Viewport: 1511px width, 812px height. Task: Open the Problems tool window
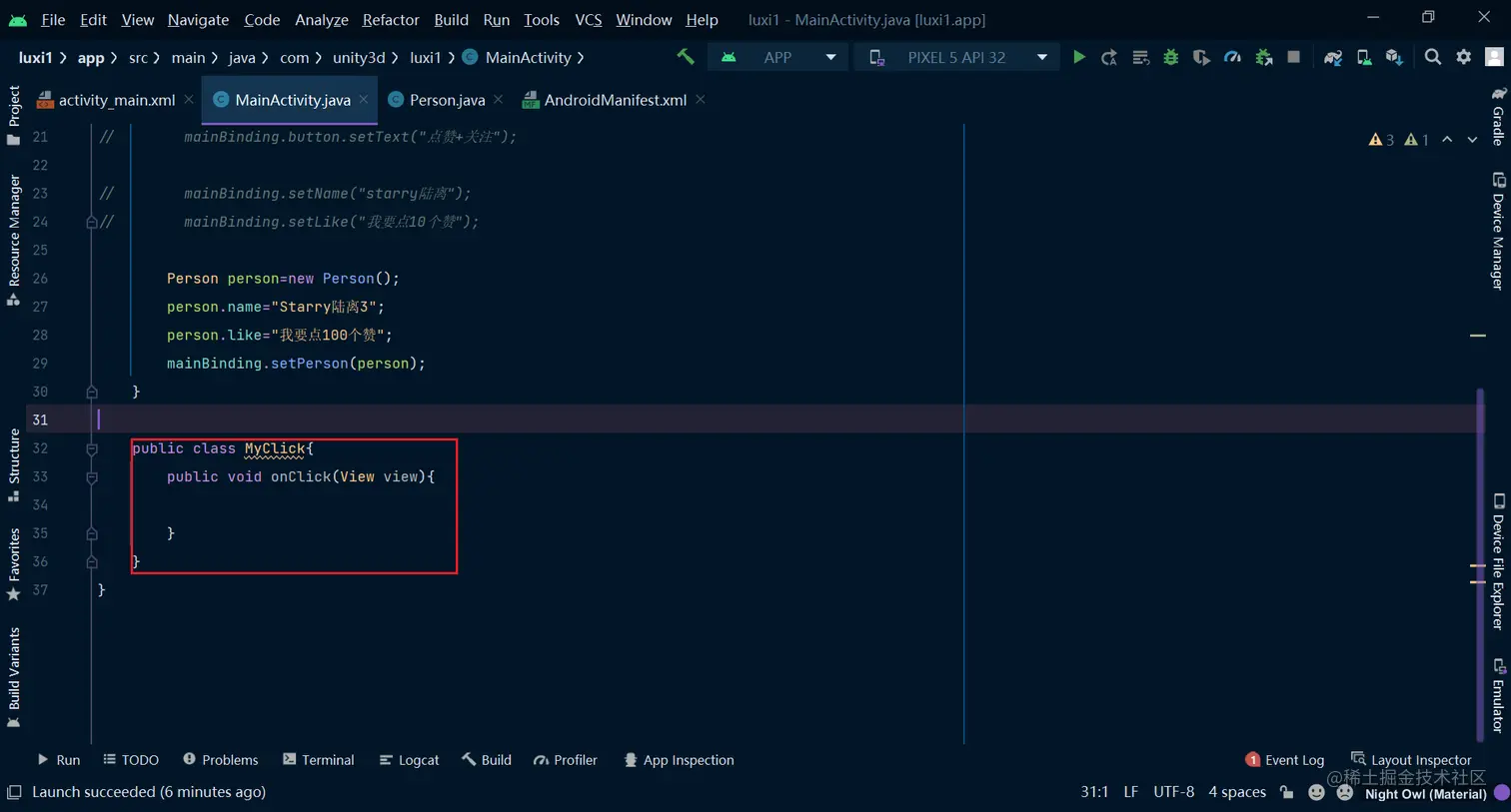(220, 760)
